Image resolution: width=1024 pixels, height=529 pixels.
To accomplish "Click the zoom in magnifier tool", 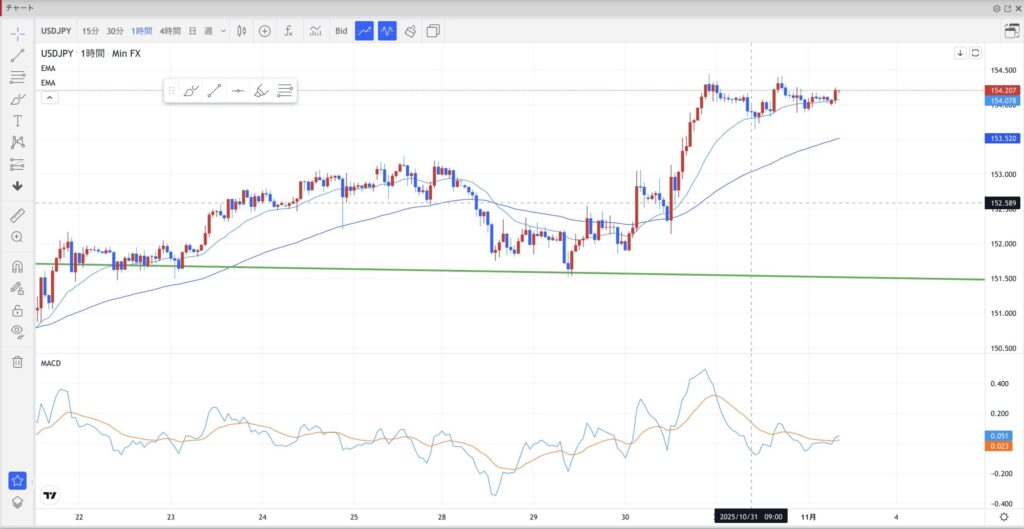I will coord(17,237).
